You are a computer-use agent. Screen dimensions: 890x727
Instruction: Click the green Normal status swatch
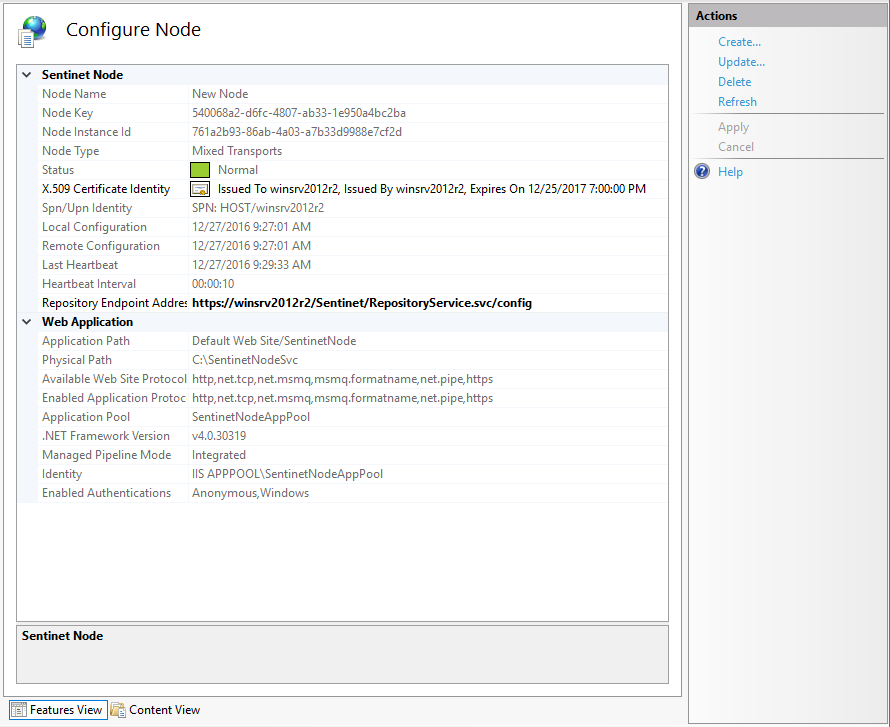tap(200, 170)
